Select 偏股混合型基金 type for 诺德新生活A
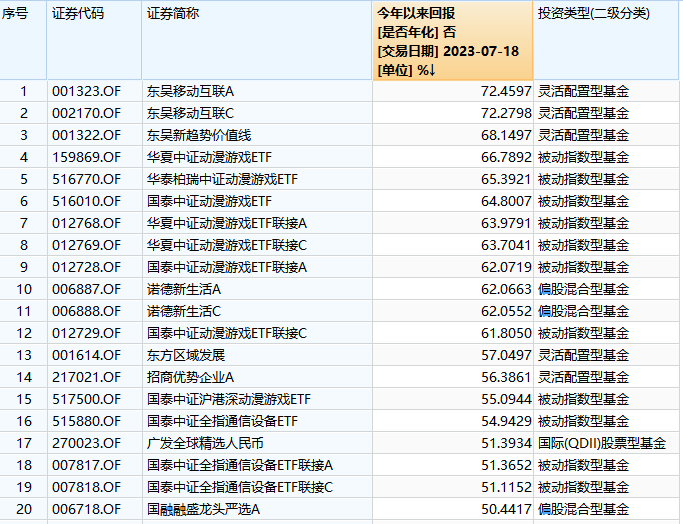Screen dimensions: 683x524 coord(583,289)
